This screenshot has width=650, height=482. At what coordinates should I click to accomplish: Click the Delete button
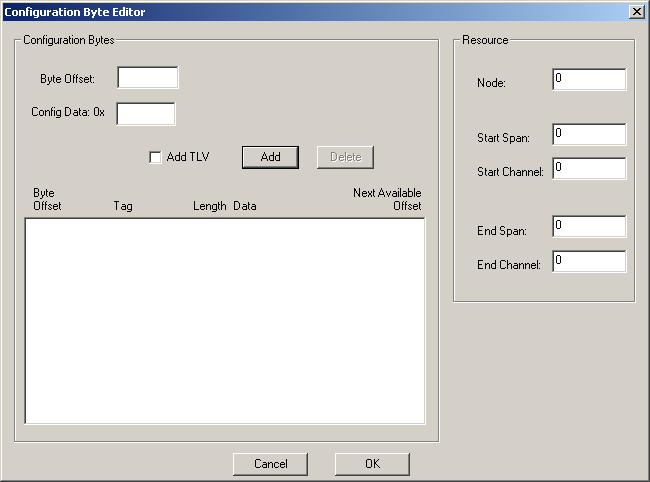tap(345, 157)
